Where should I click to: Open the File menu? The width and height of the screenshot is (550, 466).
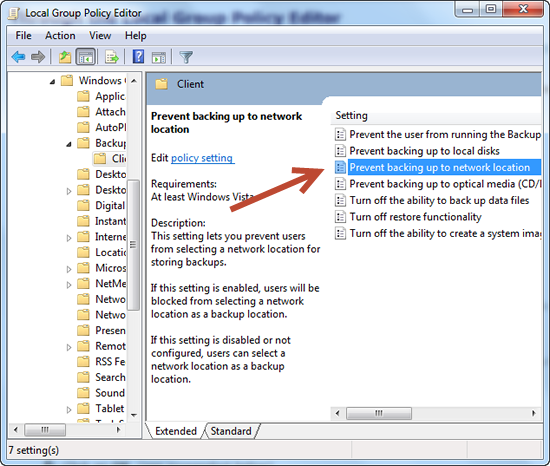[x=24, y=35]
